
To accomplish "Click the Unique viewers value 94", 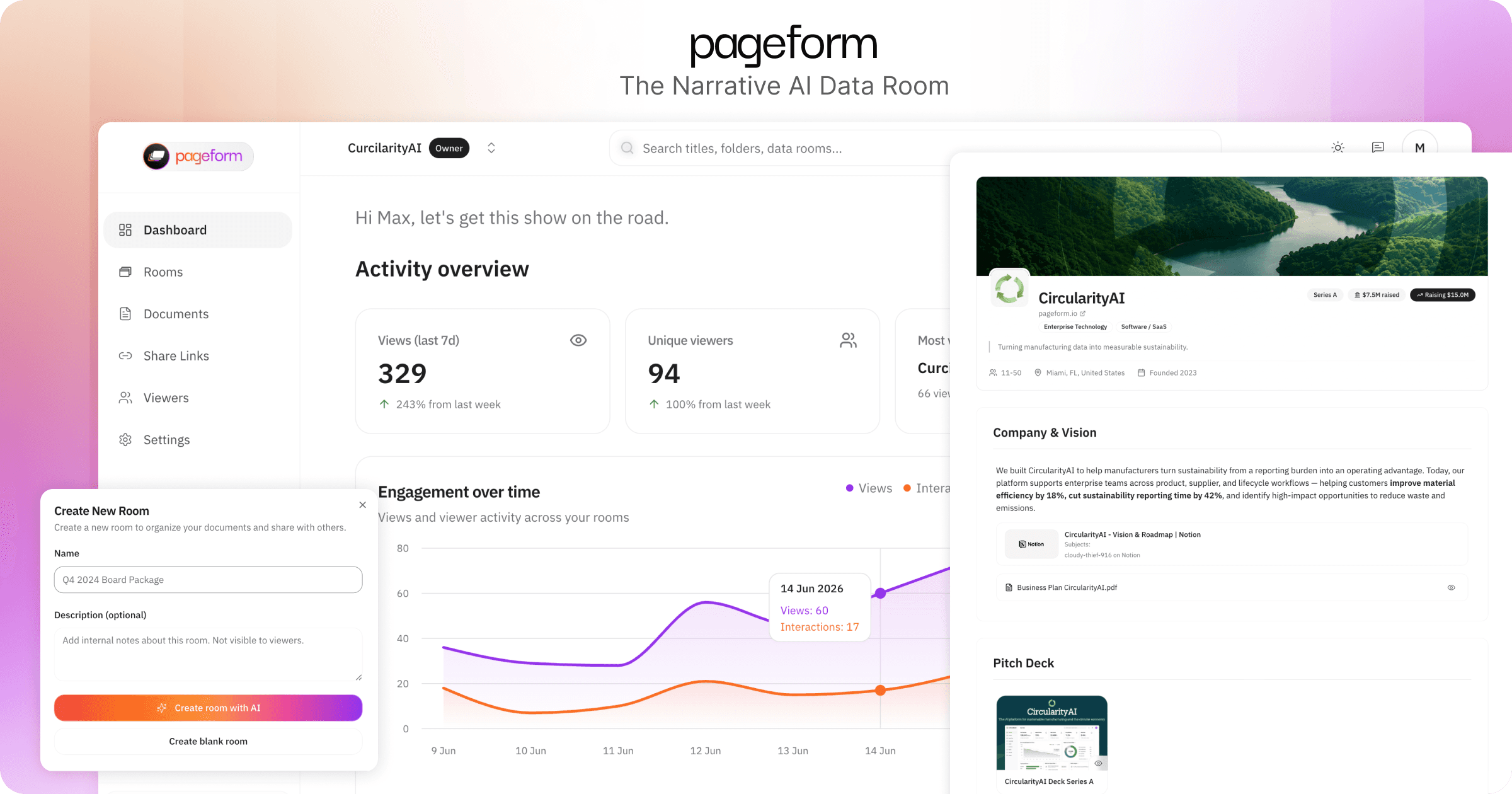I will (x=664, y=374).
